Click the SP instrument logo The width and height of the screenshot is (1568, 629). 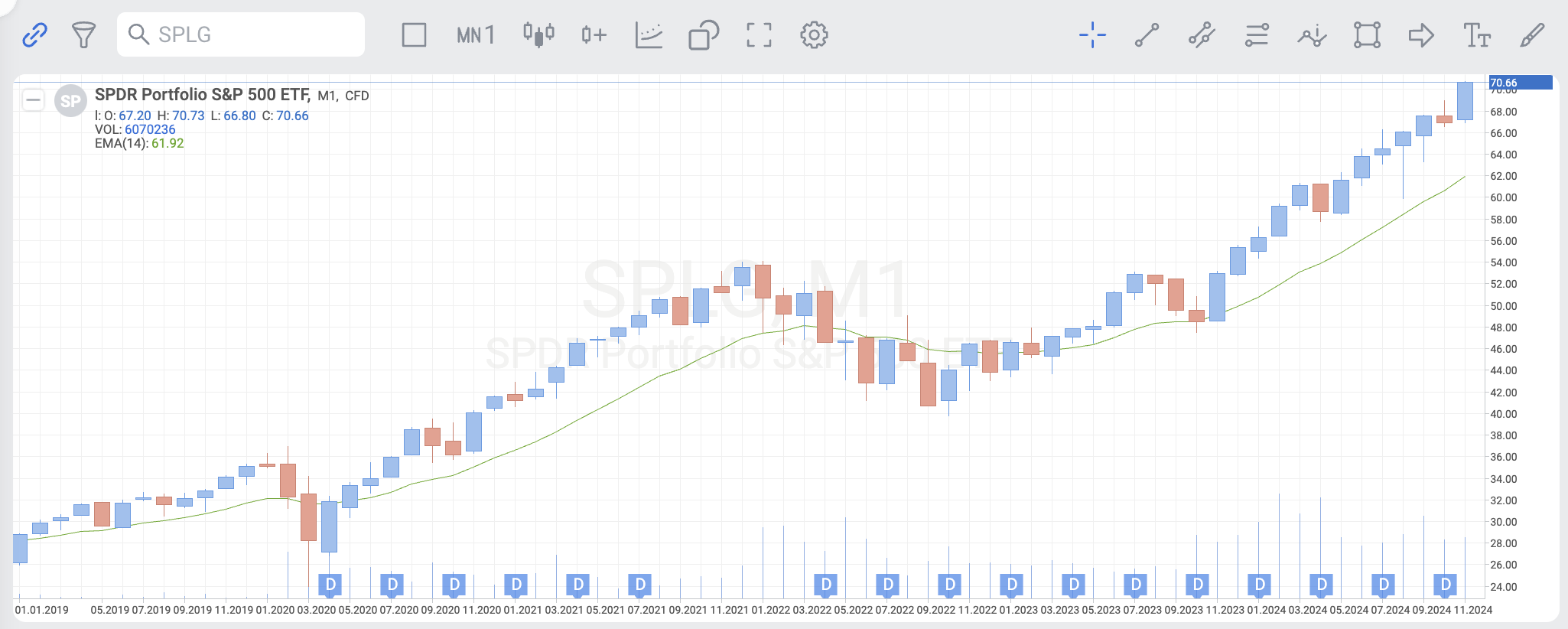pos(70,101)
